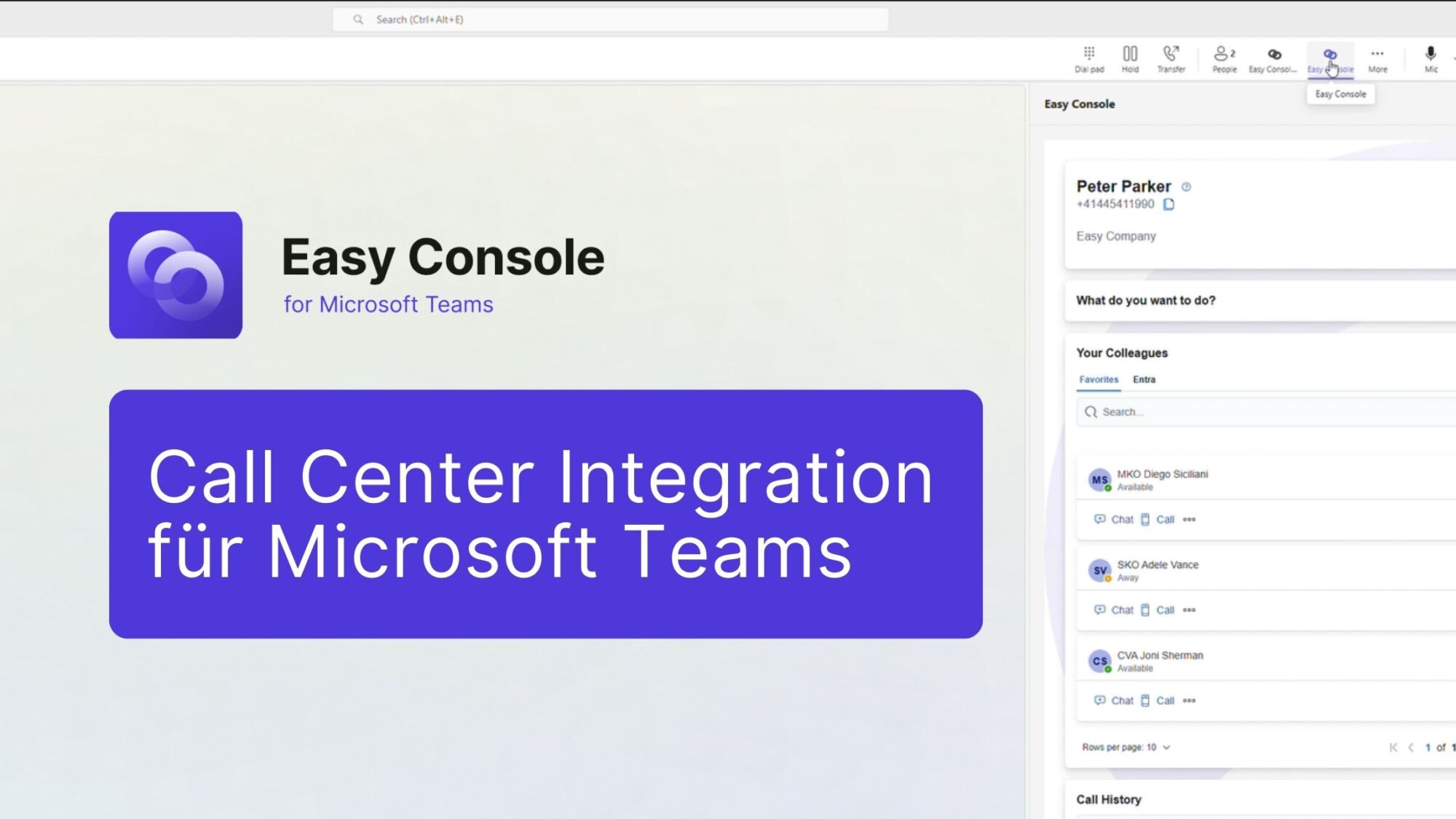Select the Favorites tab
1456x819 pixels.
[1098, 379]
